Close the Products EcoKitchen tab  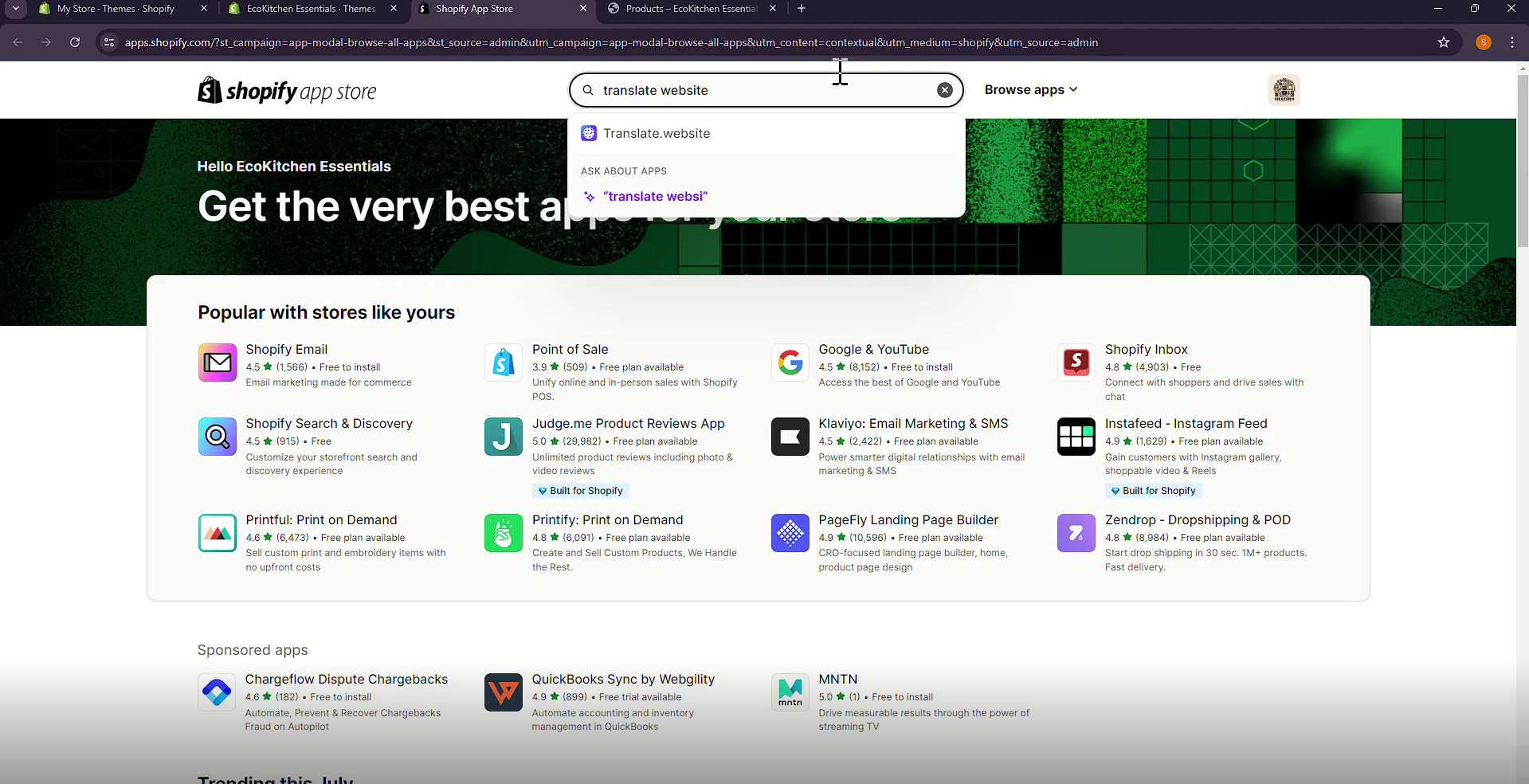point(773,9)
